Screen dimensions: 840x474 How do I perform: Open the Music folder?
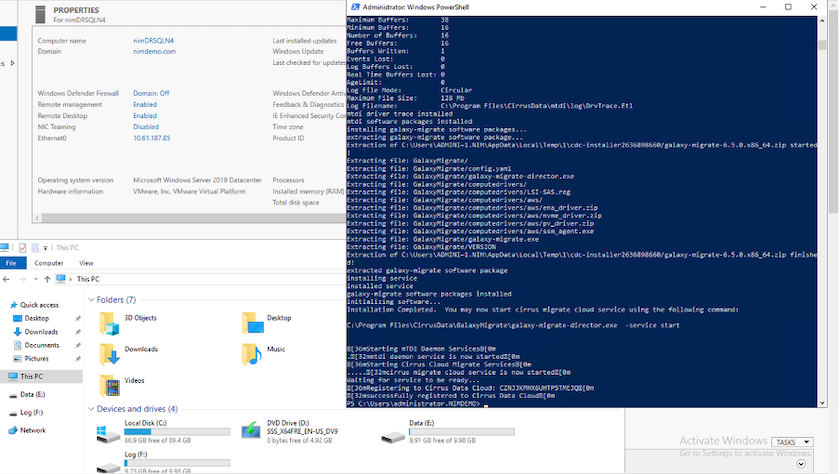(x=249, y=353)
